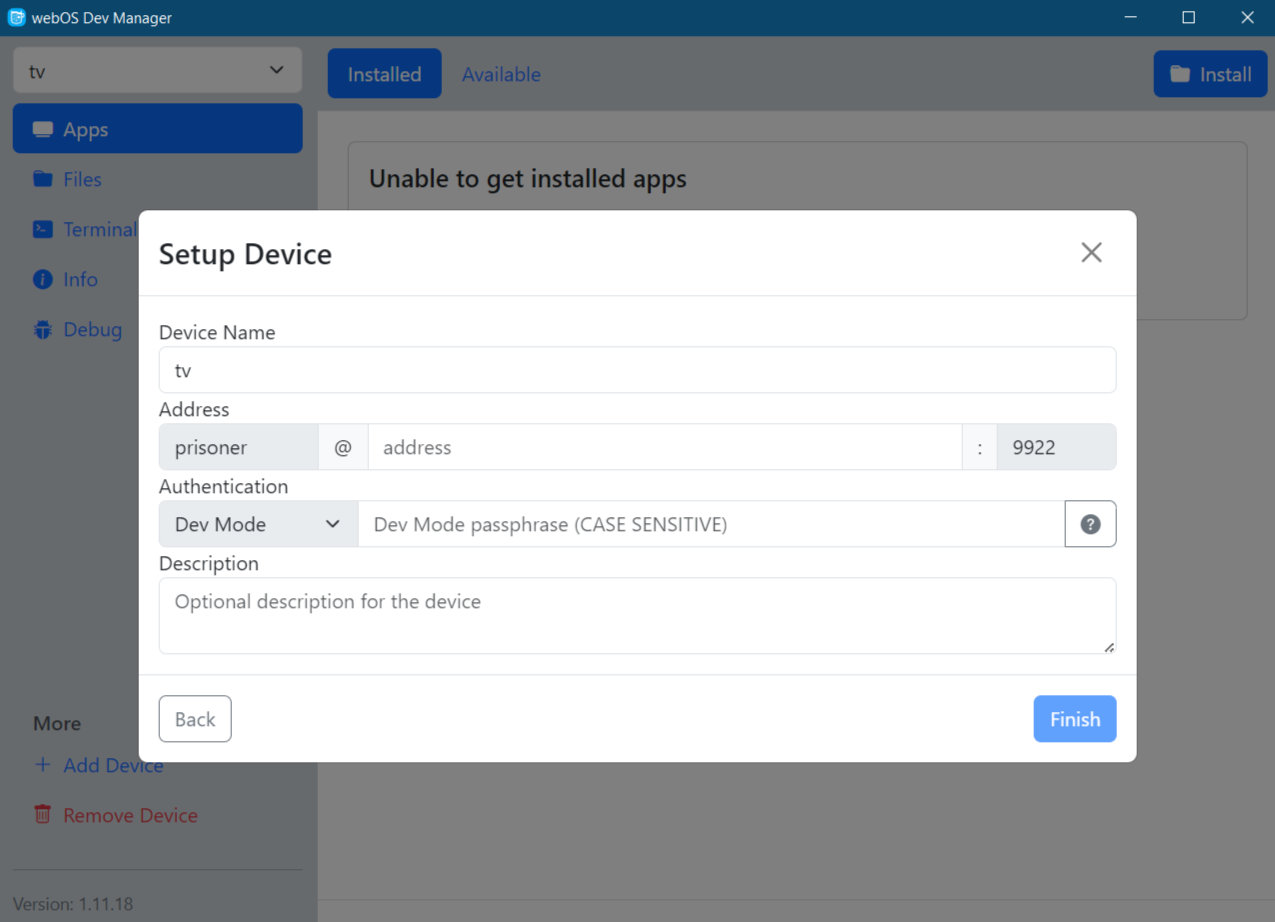
Task: Open the Dev Mode authentication dropdown
Action: point(258,524)
